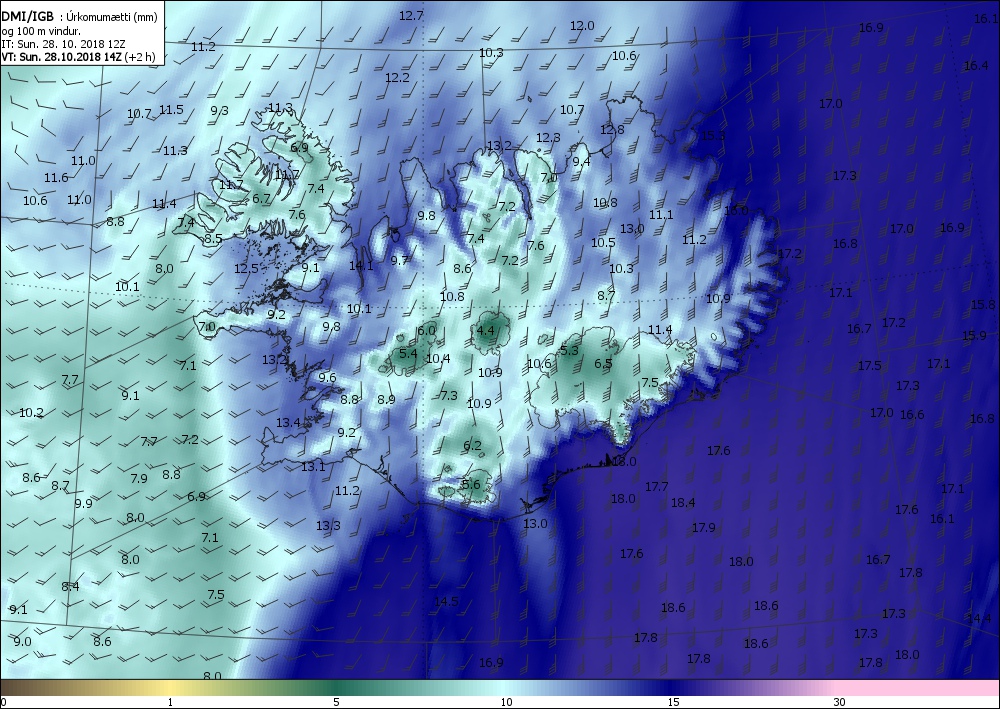Click the DMI/IGB title label
The height and width of the screenshot is (709, 1000).
(28, 17)
